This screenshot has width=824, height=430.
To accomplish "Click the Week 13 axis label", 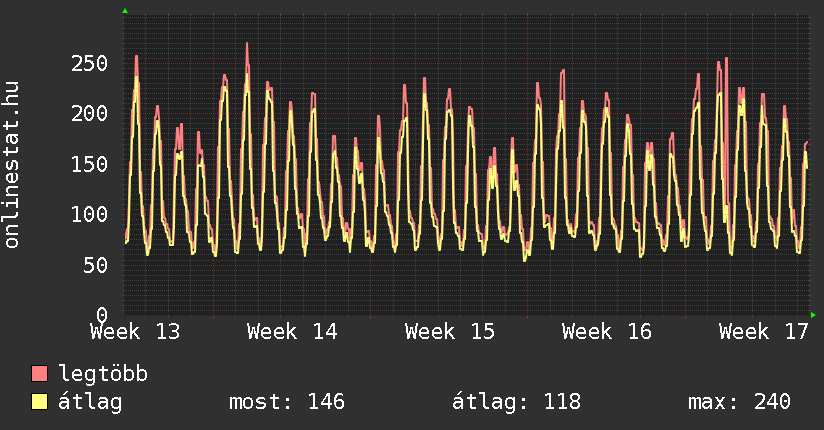I will tap(136, 331).
